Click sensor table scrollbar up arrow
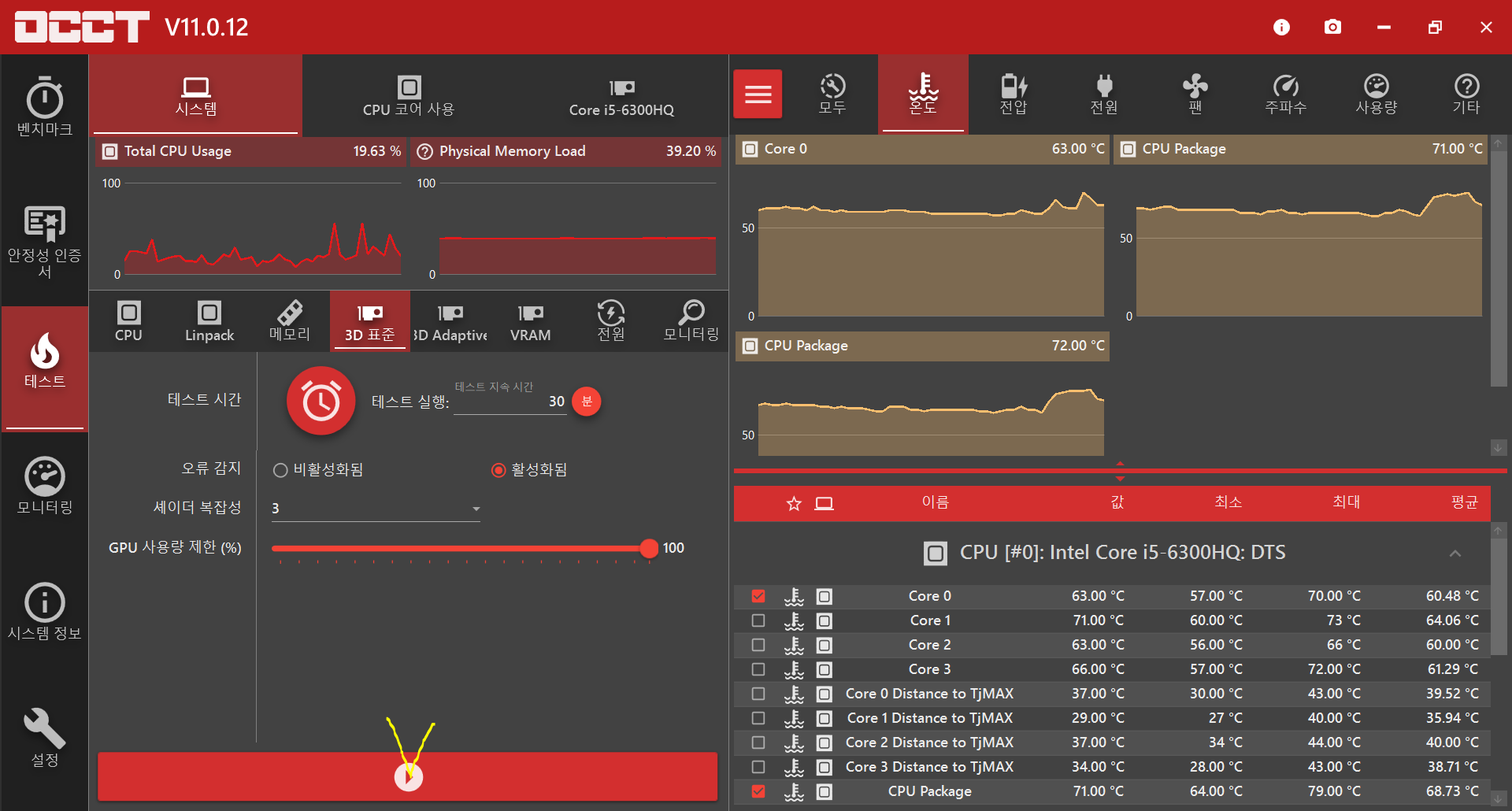Viewport: 1512px width, 811px height. click(x=1499, y=531)
